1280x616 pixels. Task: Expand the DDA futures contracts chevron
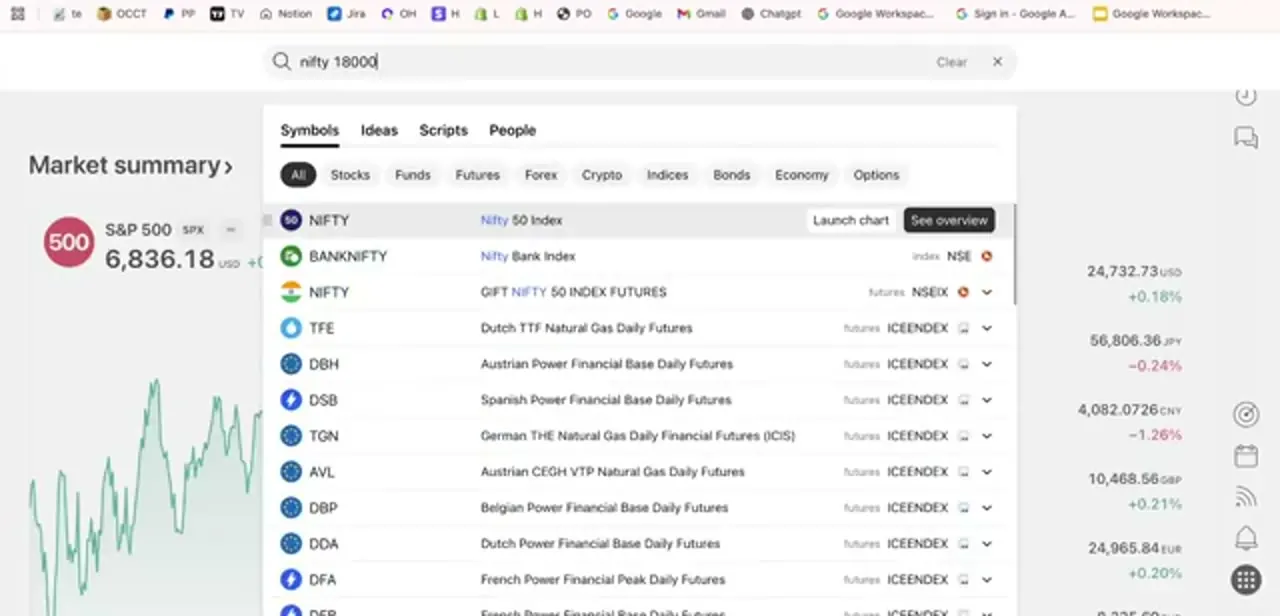[x=987, y=544]
